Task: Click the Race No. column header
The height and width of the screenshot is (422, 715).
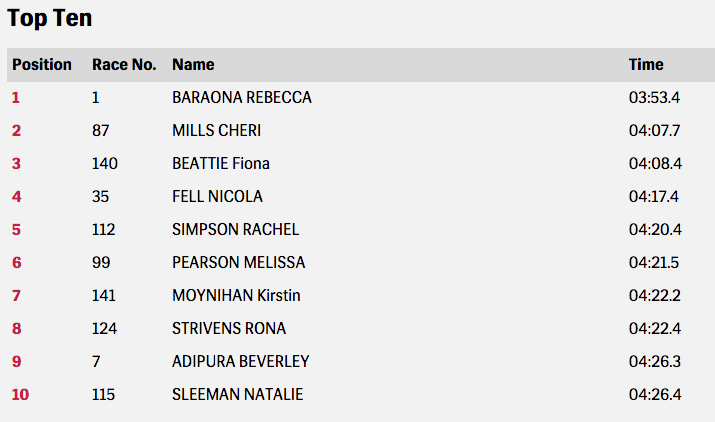Action: pos(124,65)
